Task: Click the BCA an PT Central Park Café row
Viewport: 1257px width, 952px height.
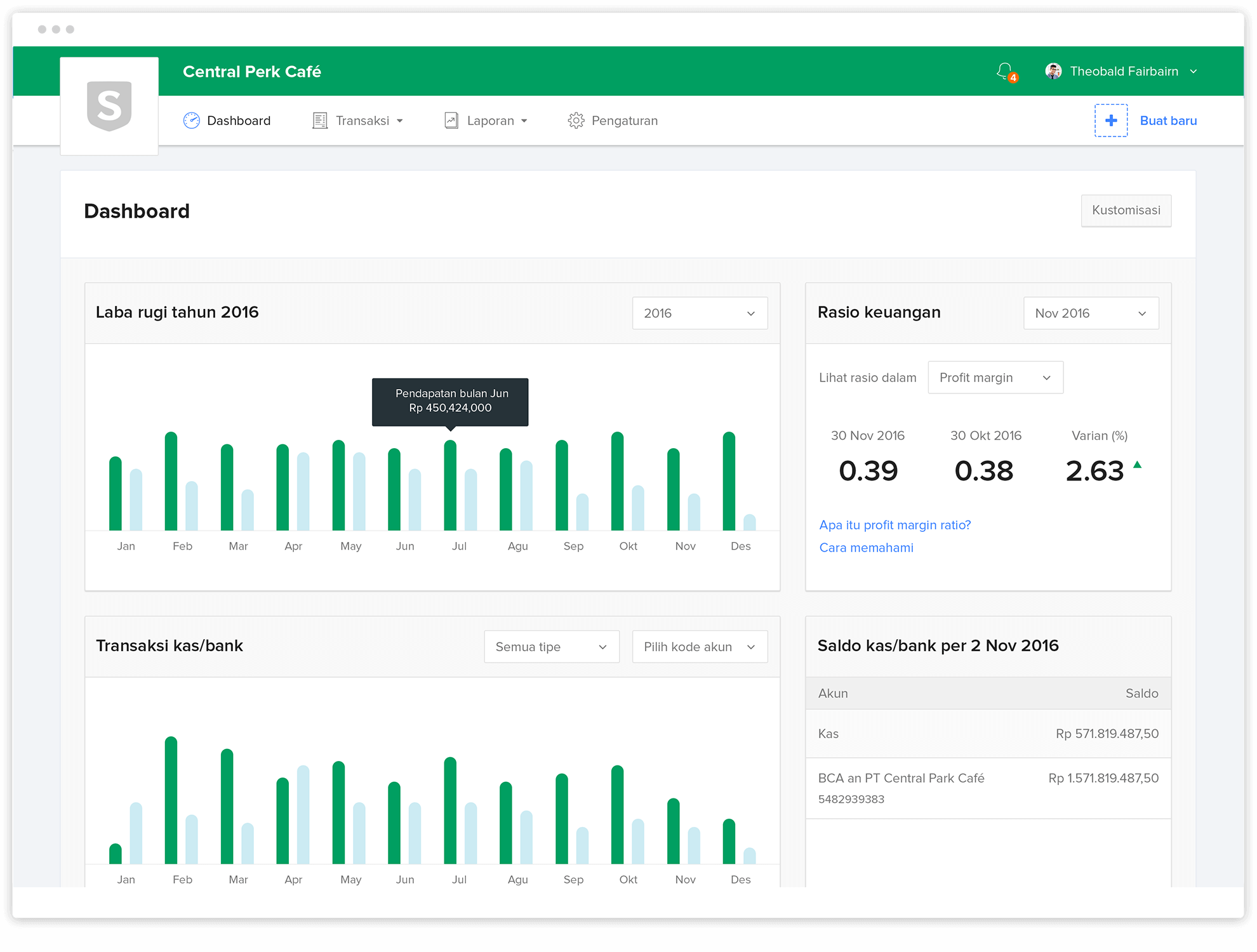Action: (988, 788)
